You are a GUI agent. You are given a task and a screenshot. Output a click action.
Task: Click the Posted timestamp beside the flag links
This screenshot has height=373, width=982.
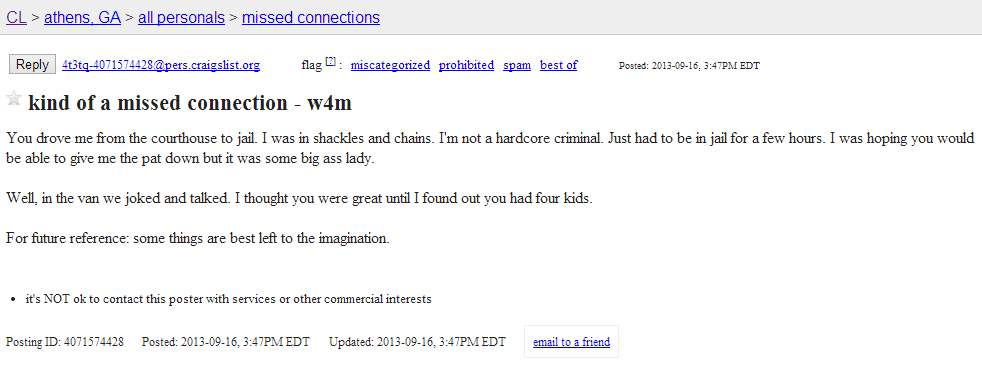689,66
